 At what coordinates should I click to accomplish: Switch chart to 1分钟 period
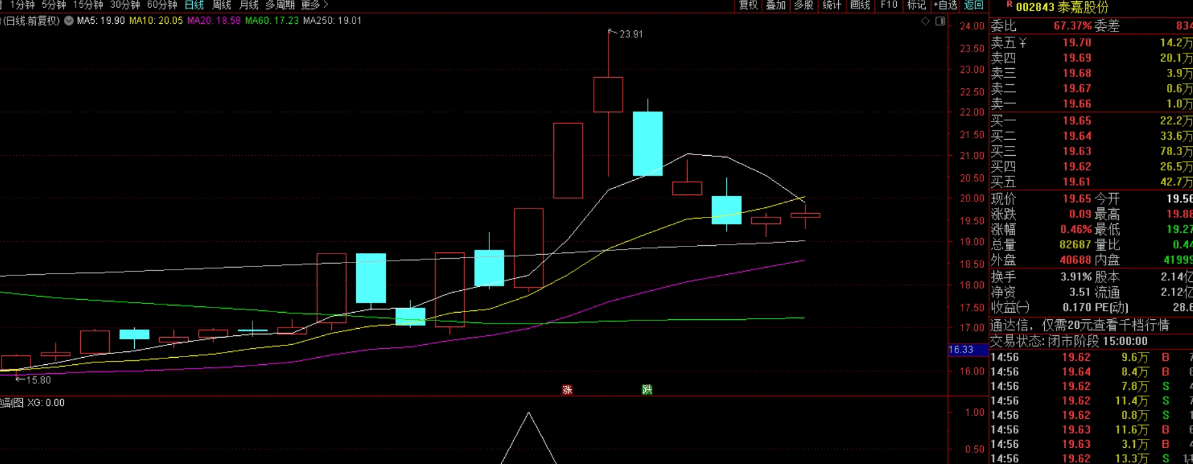22,5
